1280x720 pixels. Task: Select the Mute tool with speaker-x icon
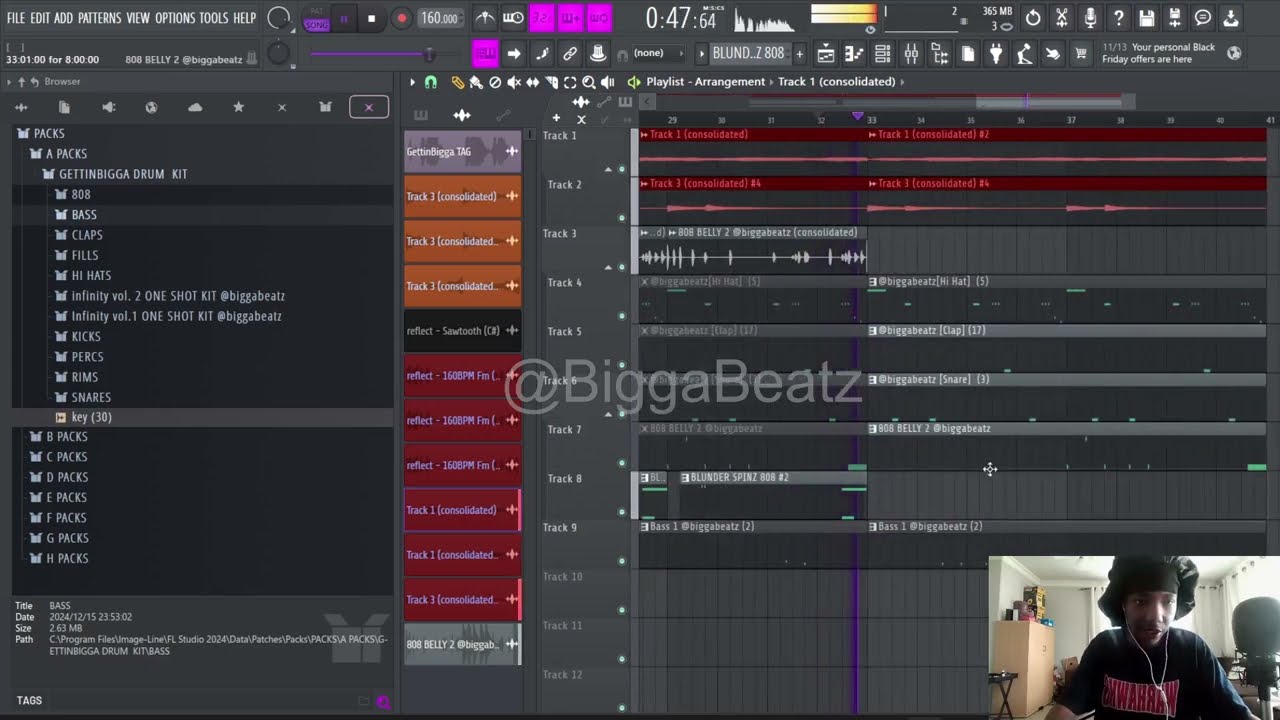click(514, 82)
